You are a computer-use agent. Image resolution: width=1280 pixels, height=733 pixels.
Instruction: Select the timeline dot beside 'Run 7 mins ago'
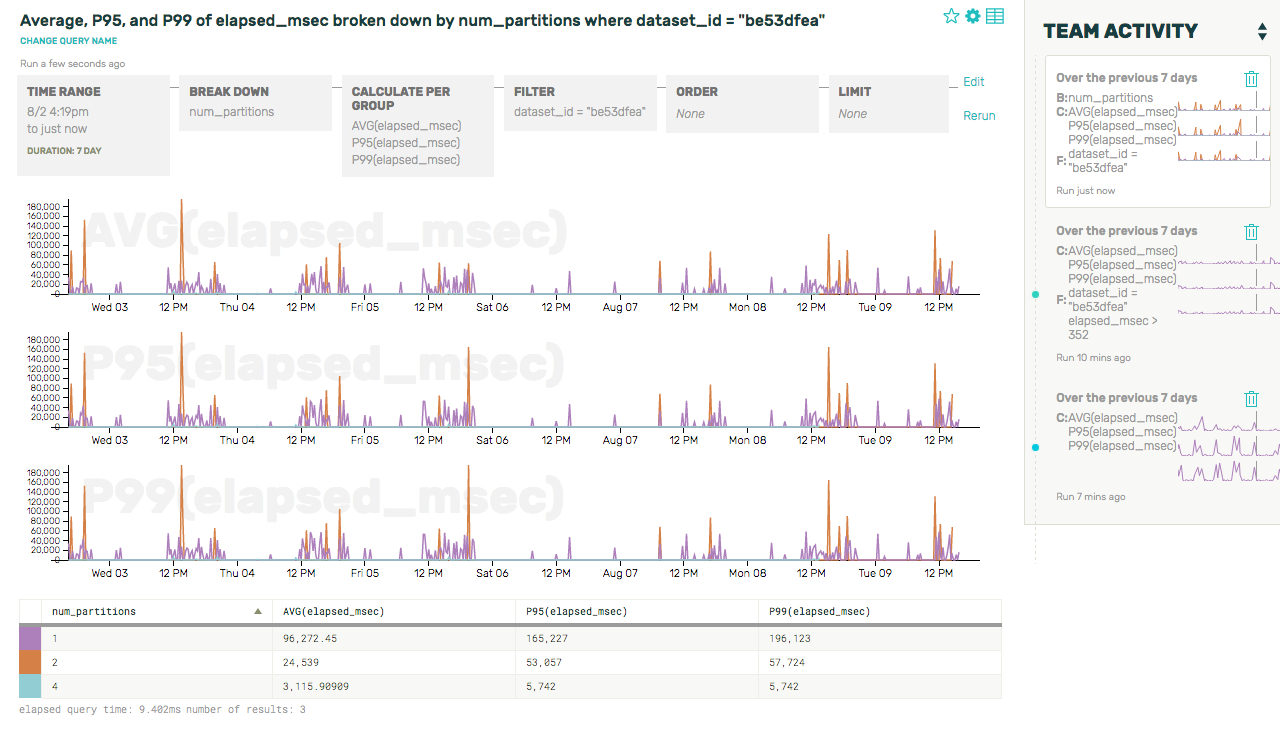click(x=1035, y=448)
